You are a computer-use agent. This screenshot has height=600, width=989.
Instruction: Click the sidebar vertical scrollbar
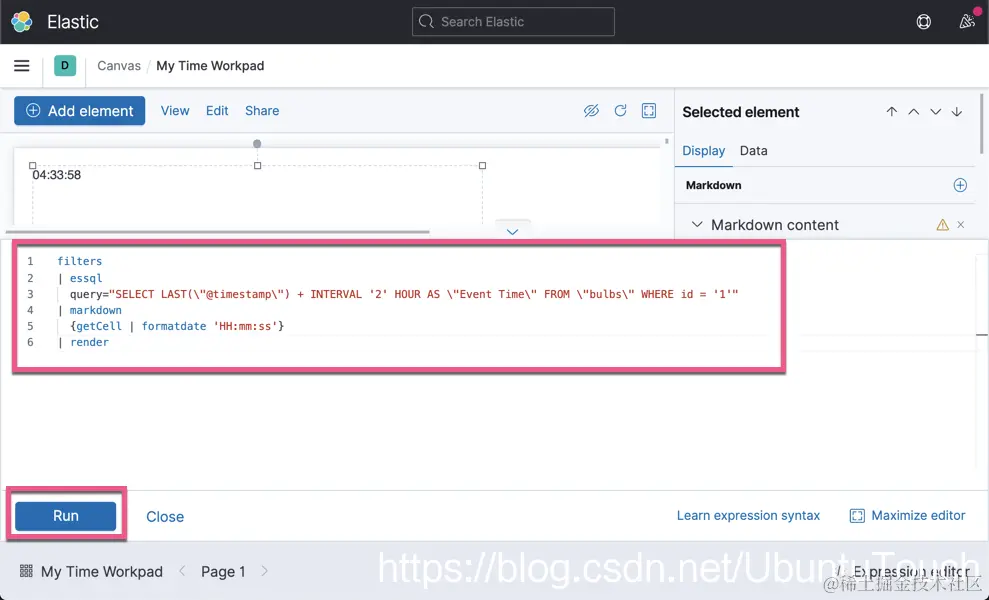[x=981, y=124]
